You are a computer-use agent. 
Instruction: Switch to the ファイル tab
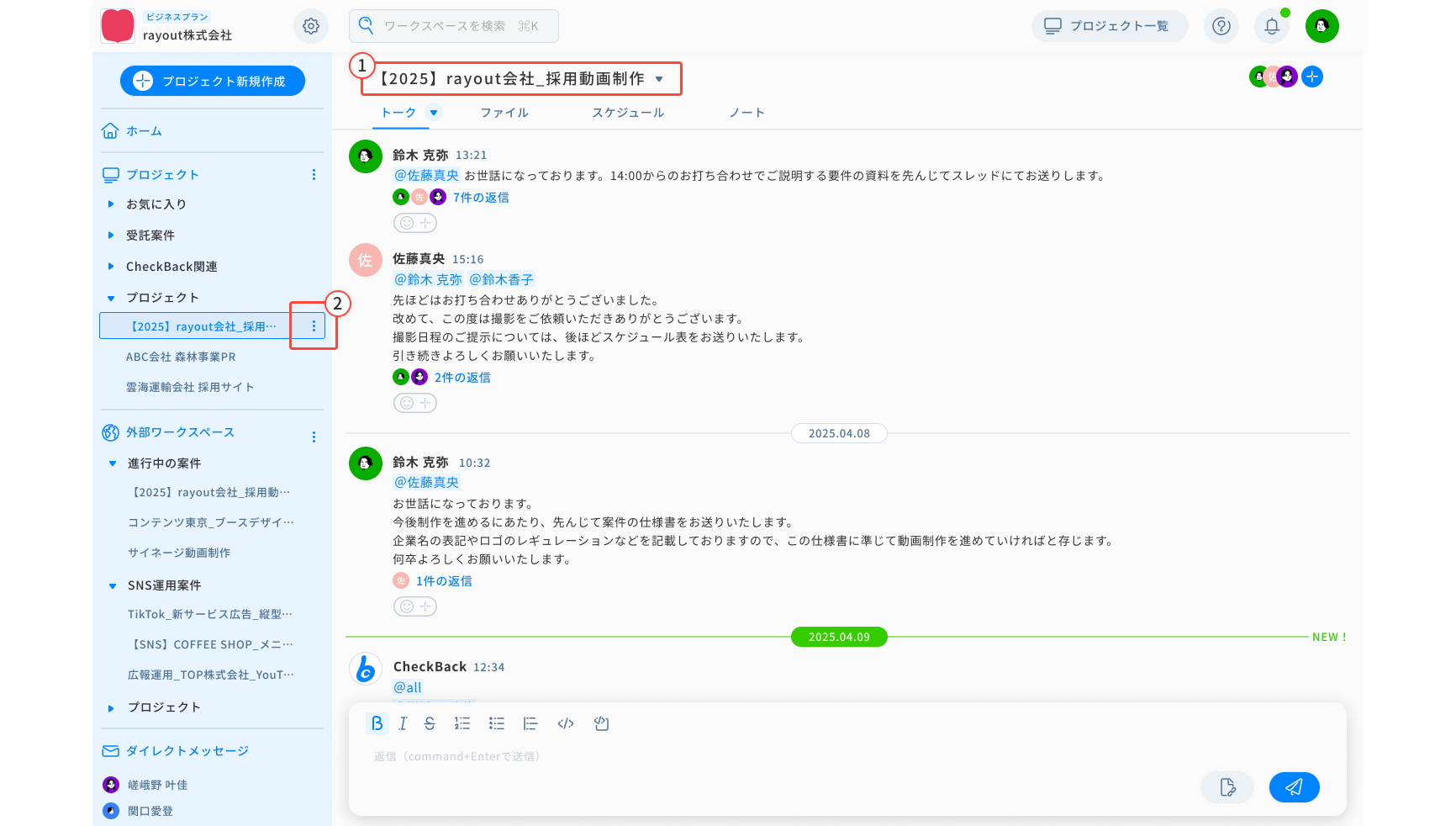[504, 113]
